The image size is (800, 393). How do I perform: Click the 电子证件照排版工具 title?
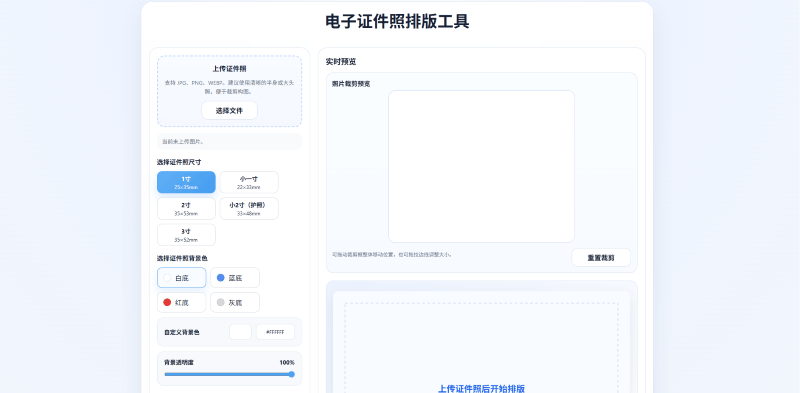tap(397, 21)
